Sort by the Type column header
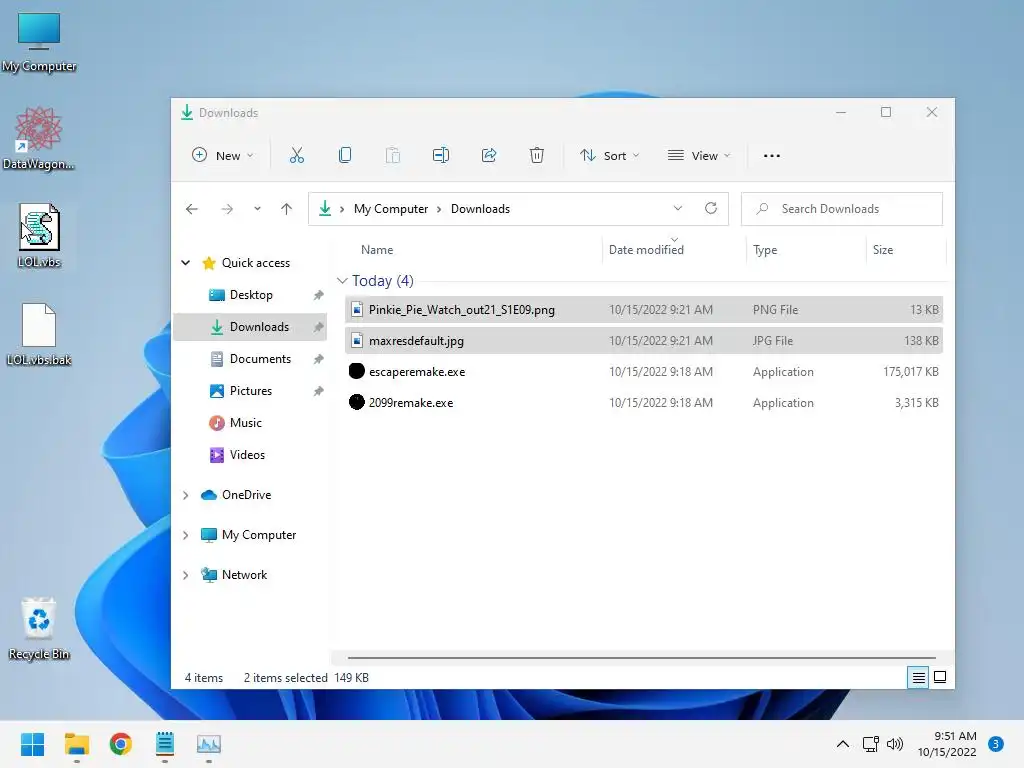1024x768 pixels. click(765, 249)
